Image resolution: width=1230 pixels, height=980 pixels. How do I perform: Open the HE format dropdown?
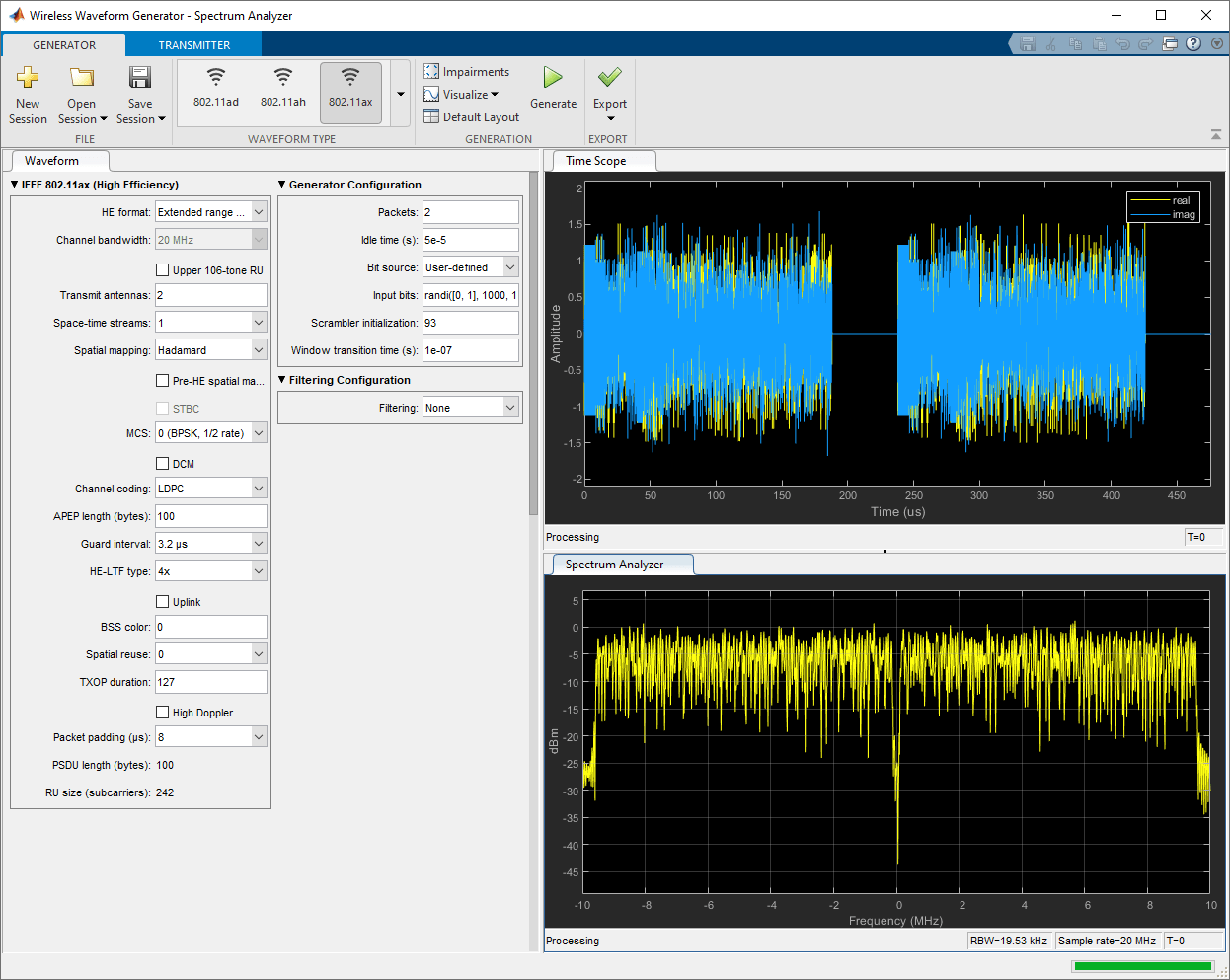210,211
